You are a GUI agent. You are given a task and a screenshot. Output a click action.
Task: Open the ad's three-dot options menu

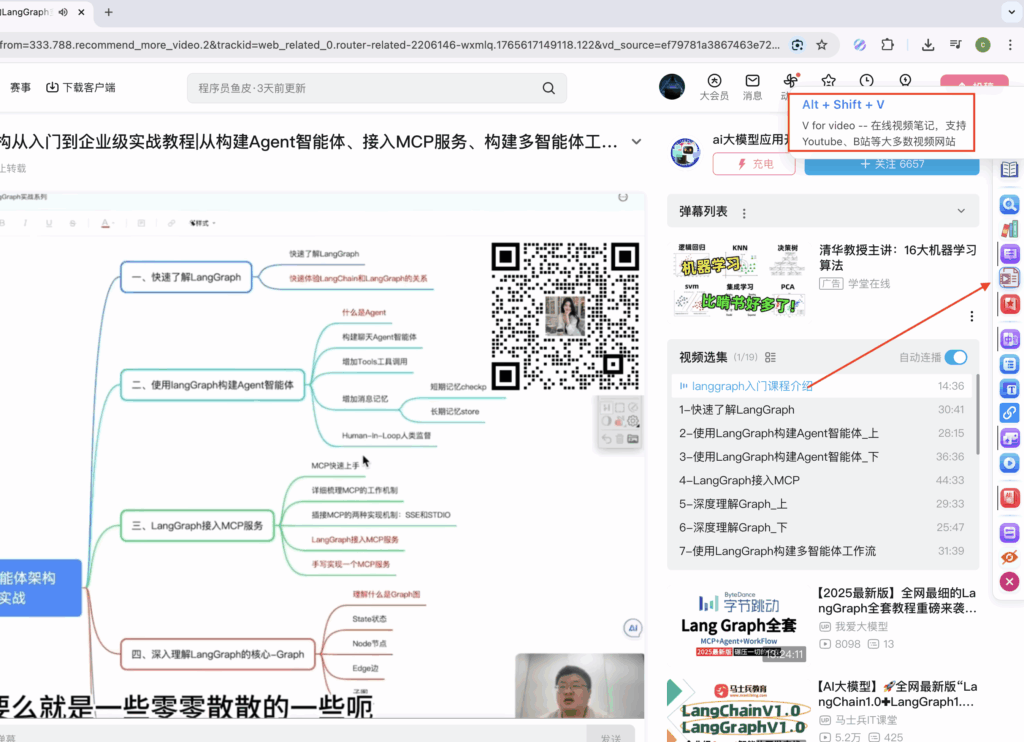pyautogui.click(x=971, y=316)
